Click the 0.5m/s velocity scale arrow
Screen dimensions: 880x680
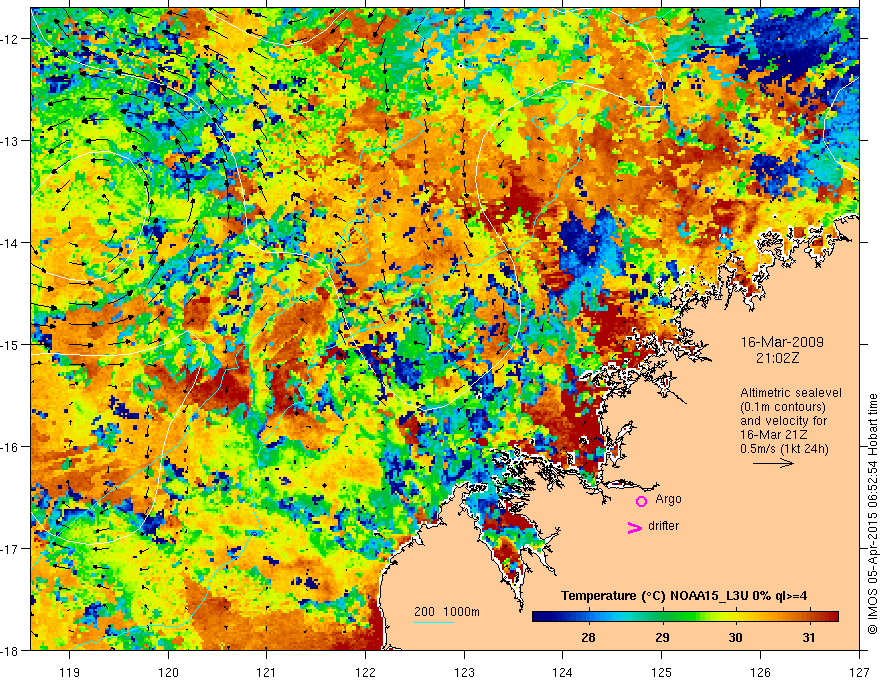(773, 463)
